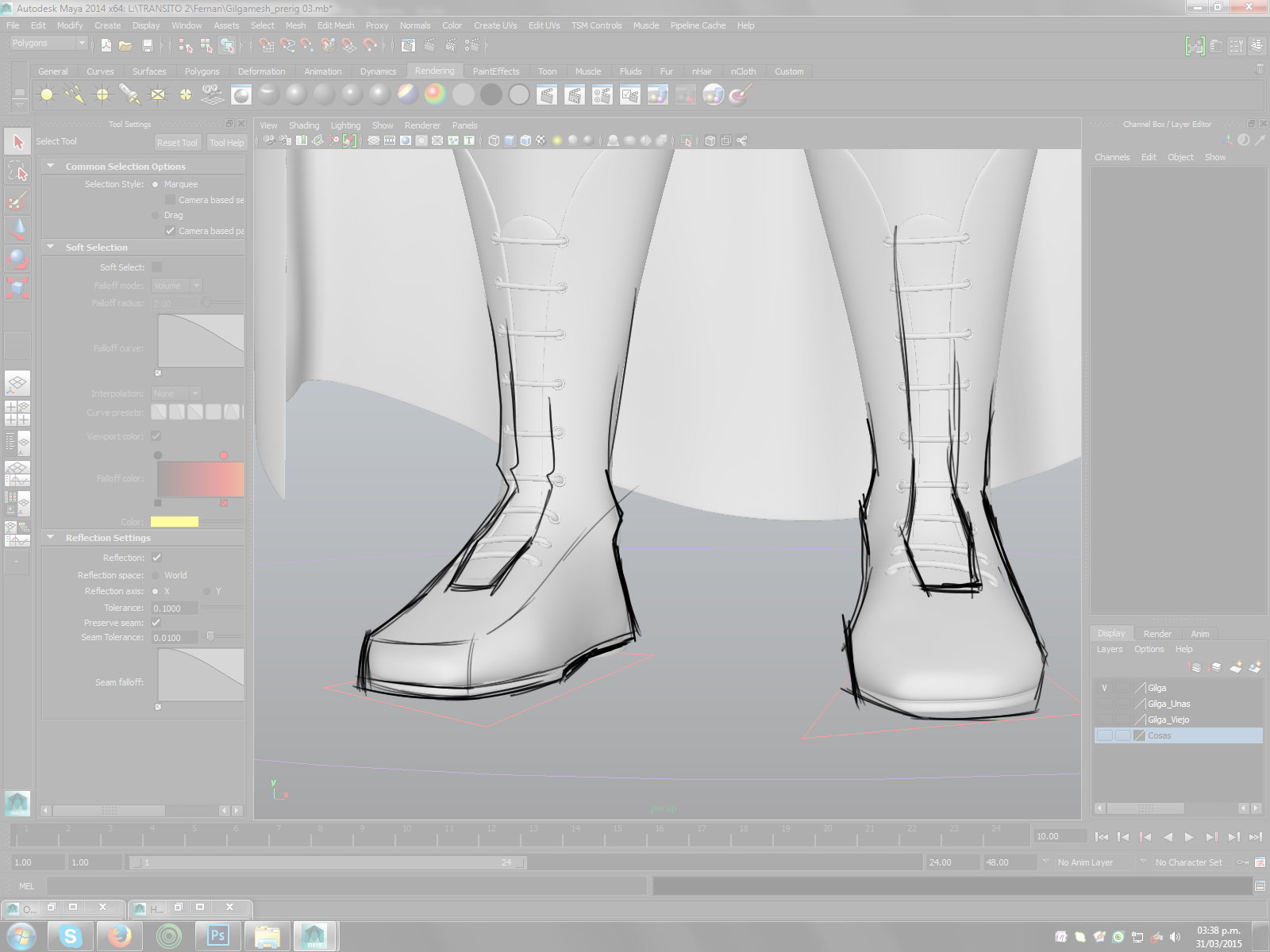Image resolution: width=1270 pixels, height=952 pixels.
Task: Activate the Lasso select tool
Action: pos(17,171)
